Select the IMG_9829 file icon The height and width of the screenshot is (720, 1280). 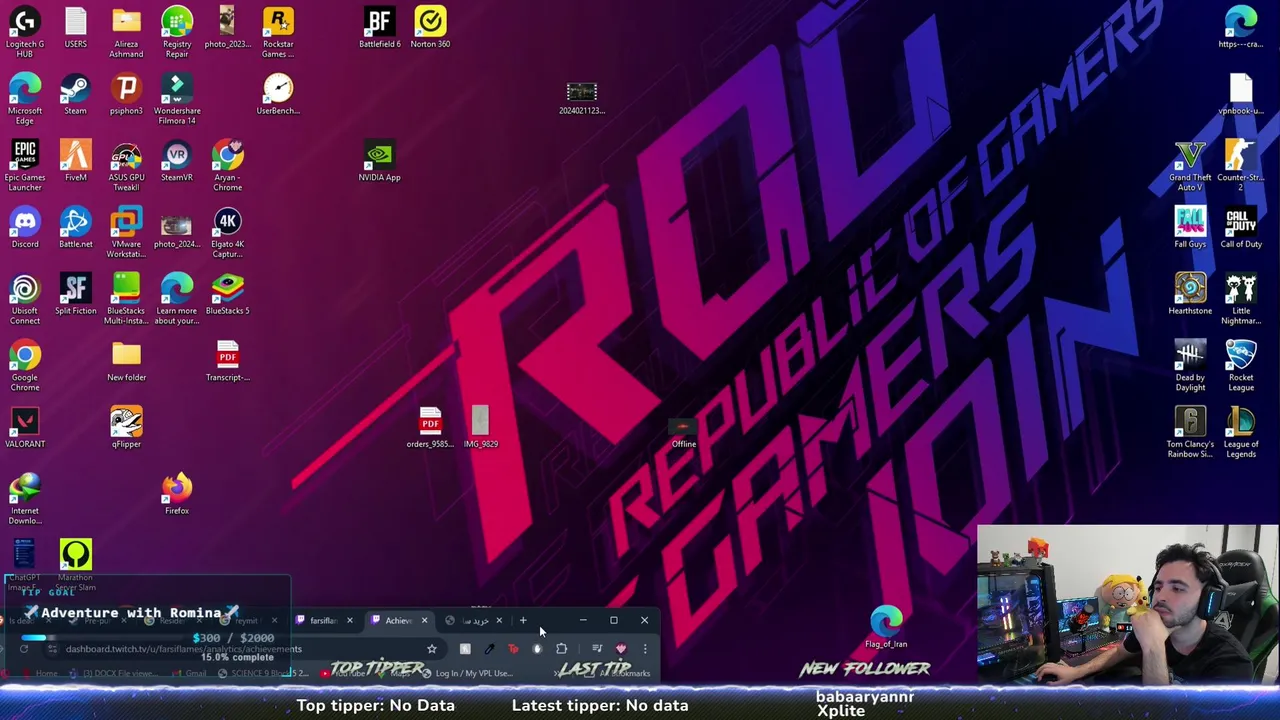[x=480, y=428]
